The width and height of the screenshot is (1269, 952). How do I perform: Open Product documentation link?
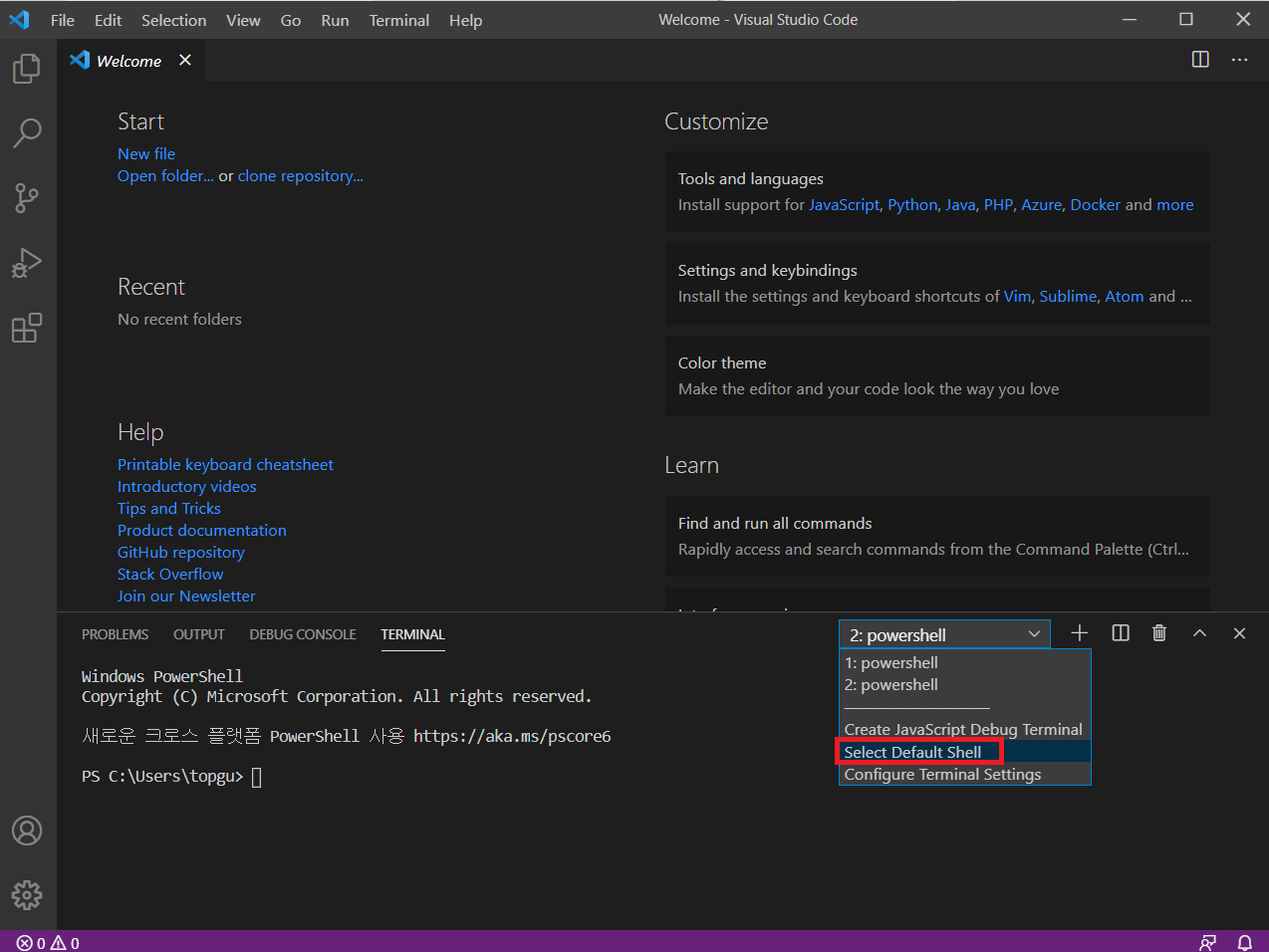click(202, 530)
